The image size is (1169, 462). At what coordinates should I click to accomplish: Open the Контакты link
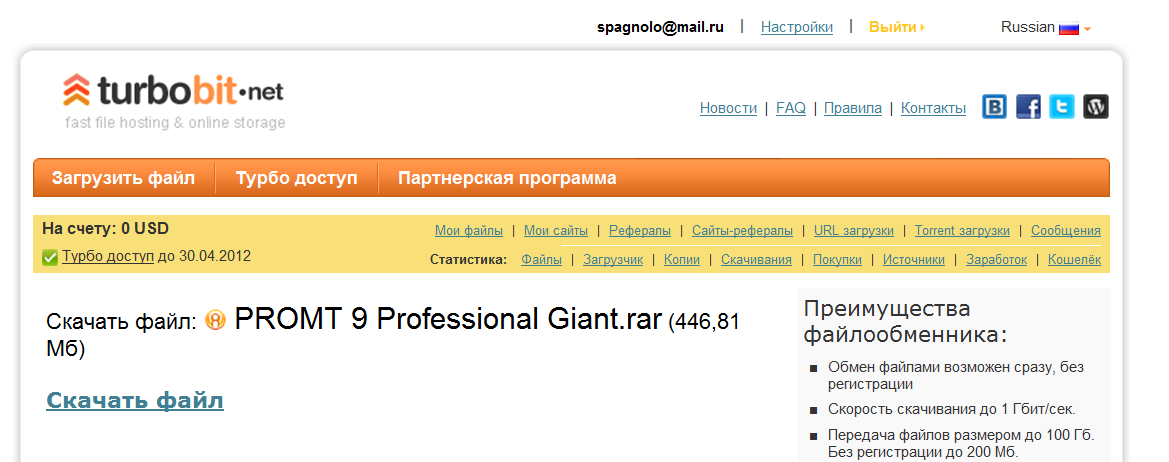coord(933,108)
